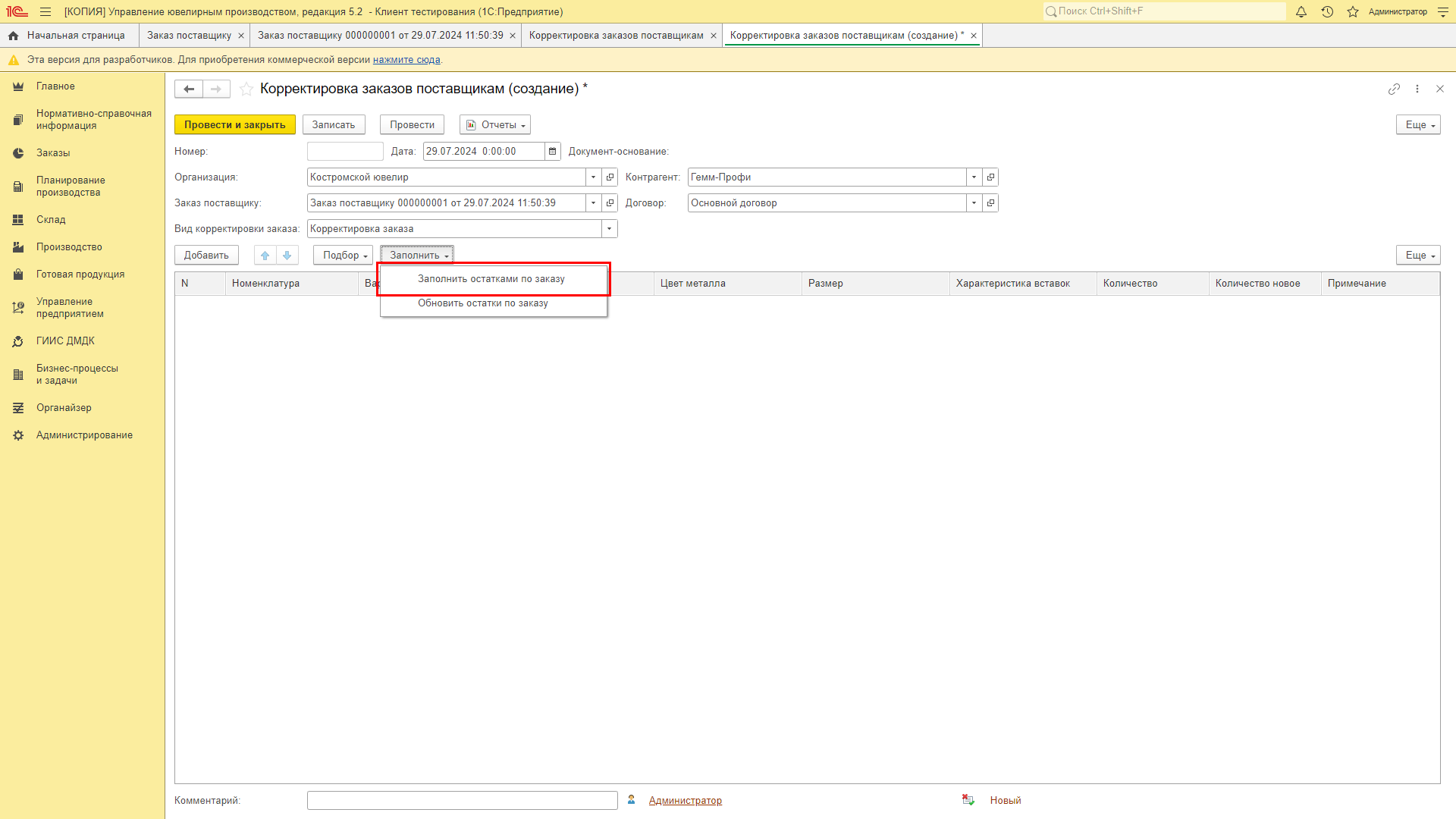Viewport: 1456px width, 819px height.
Task: Open Подбор dropdown button
Action: pyautogui.click(x=344, y=256)
